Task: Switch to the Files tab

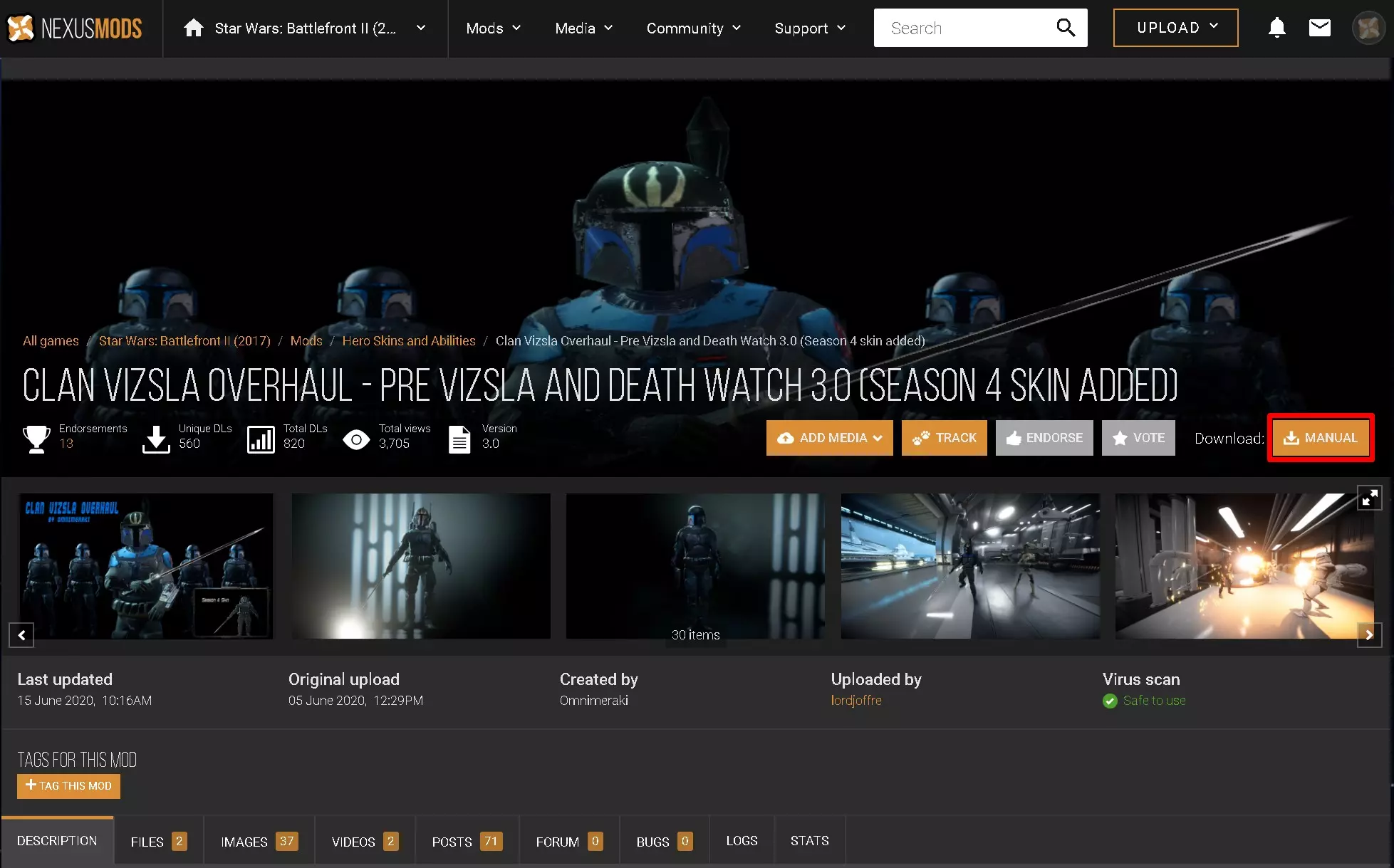Action: click(x=158, y=842)
